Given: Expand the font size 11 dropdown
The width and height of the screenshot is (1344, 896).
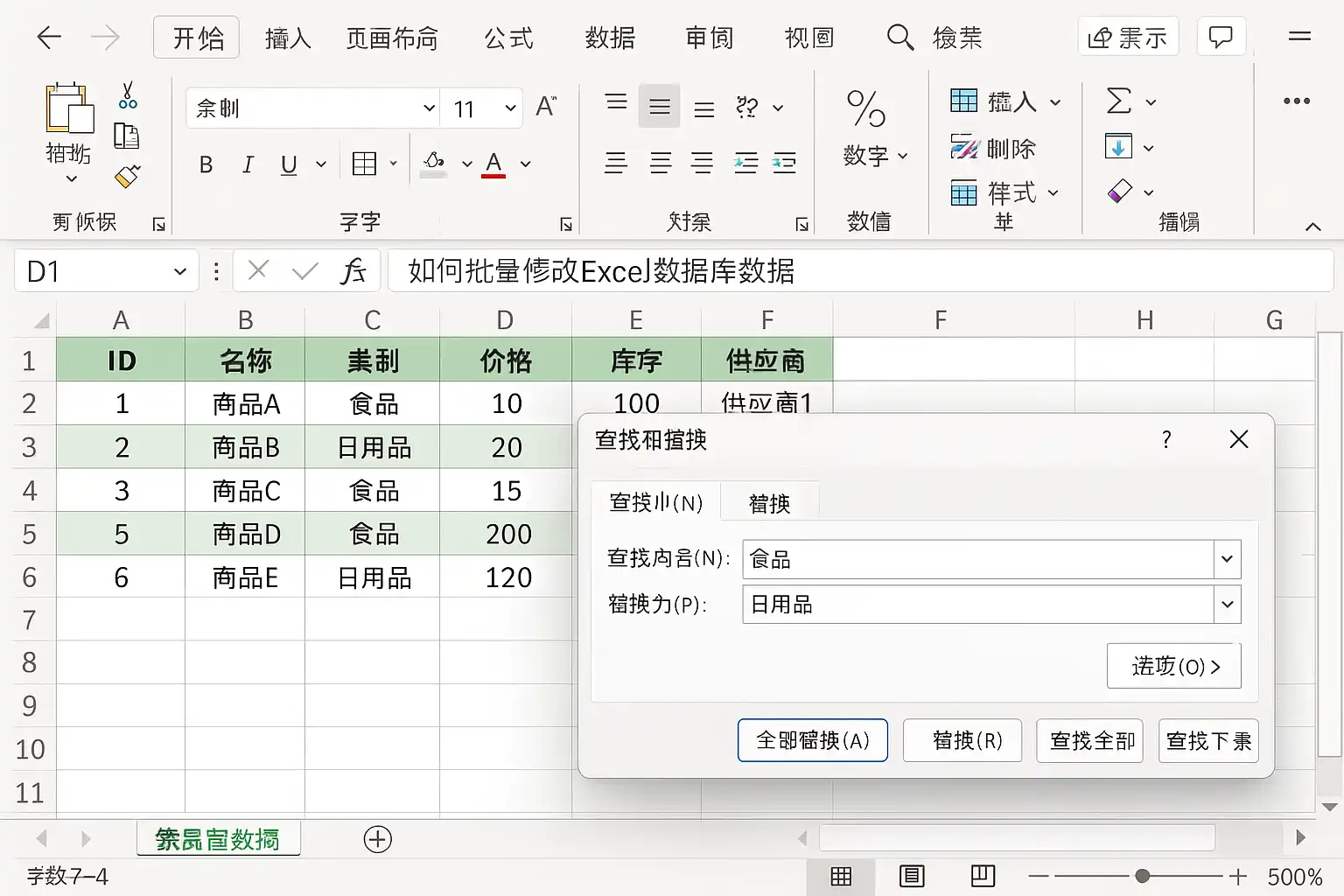Looking at the screenshot, I should tap(510, 108).
